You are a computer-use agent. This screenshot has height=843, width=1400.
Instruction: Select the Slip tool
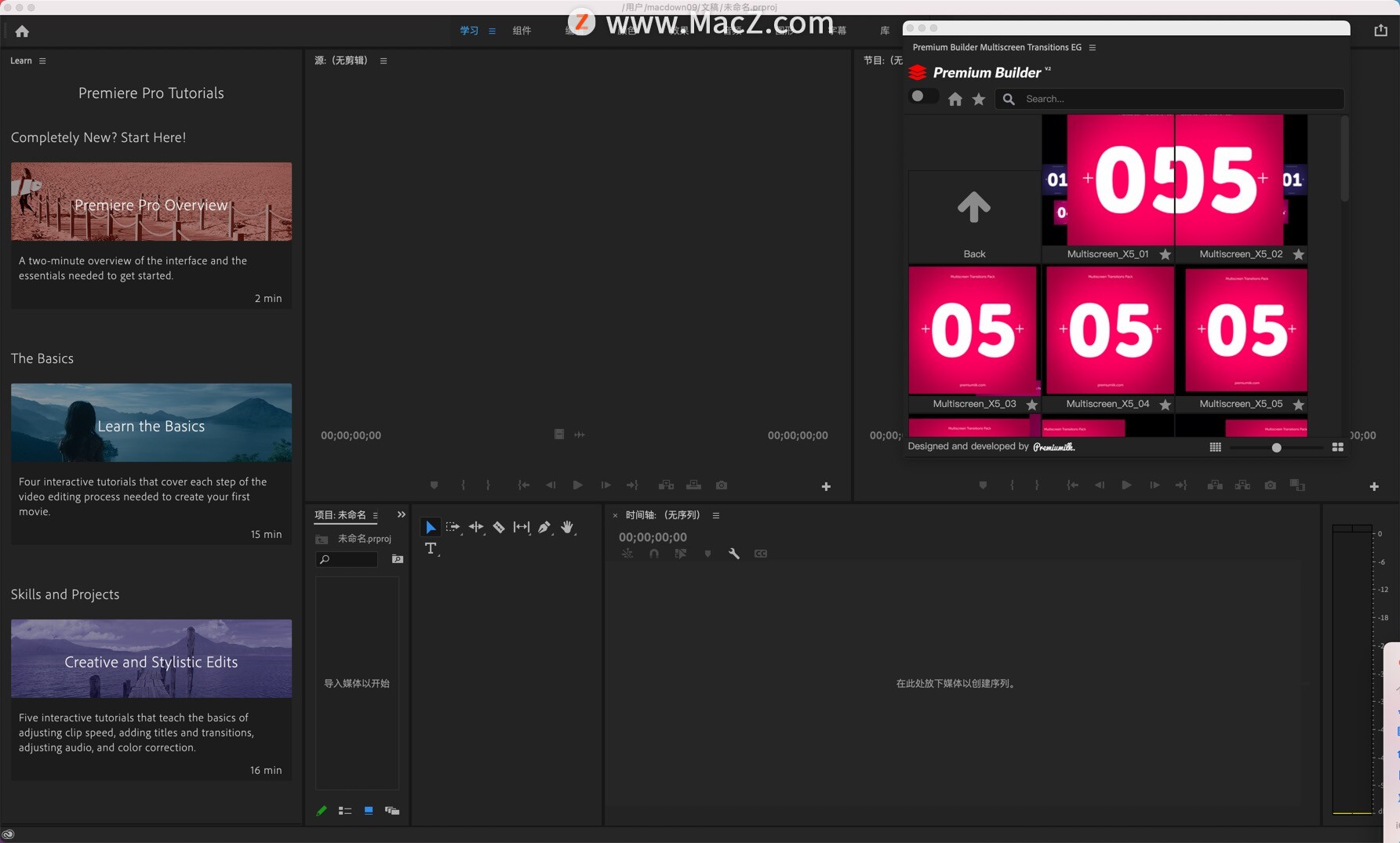(522, 527)
